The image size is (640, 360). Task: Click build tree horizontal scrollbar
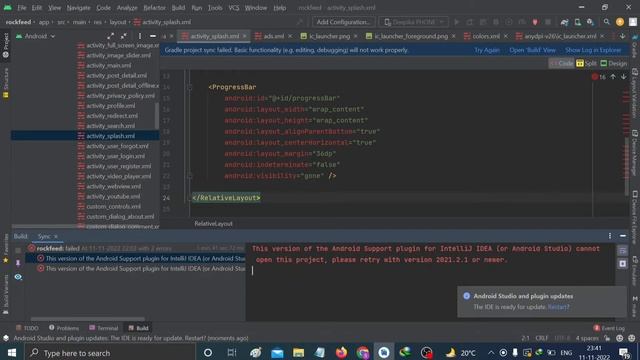pyautogui.click(x=87, y=319)
